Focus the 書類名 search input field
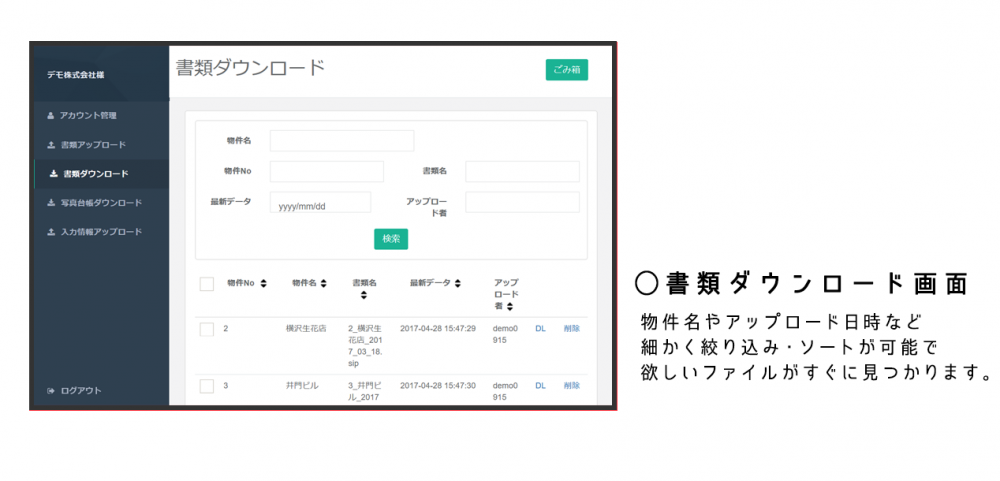 point(522,172)
